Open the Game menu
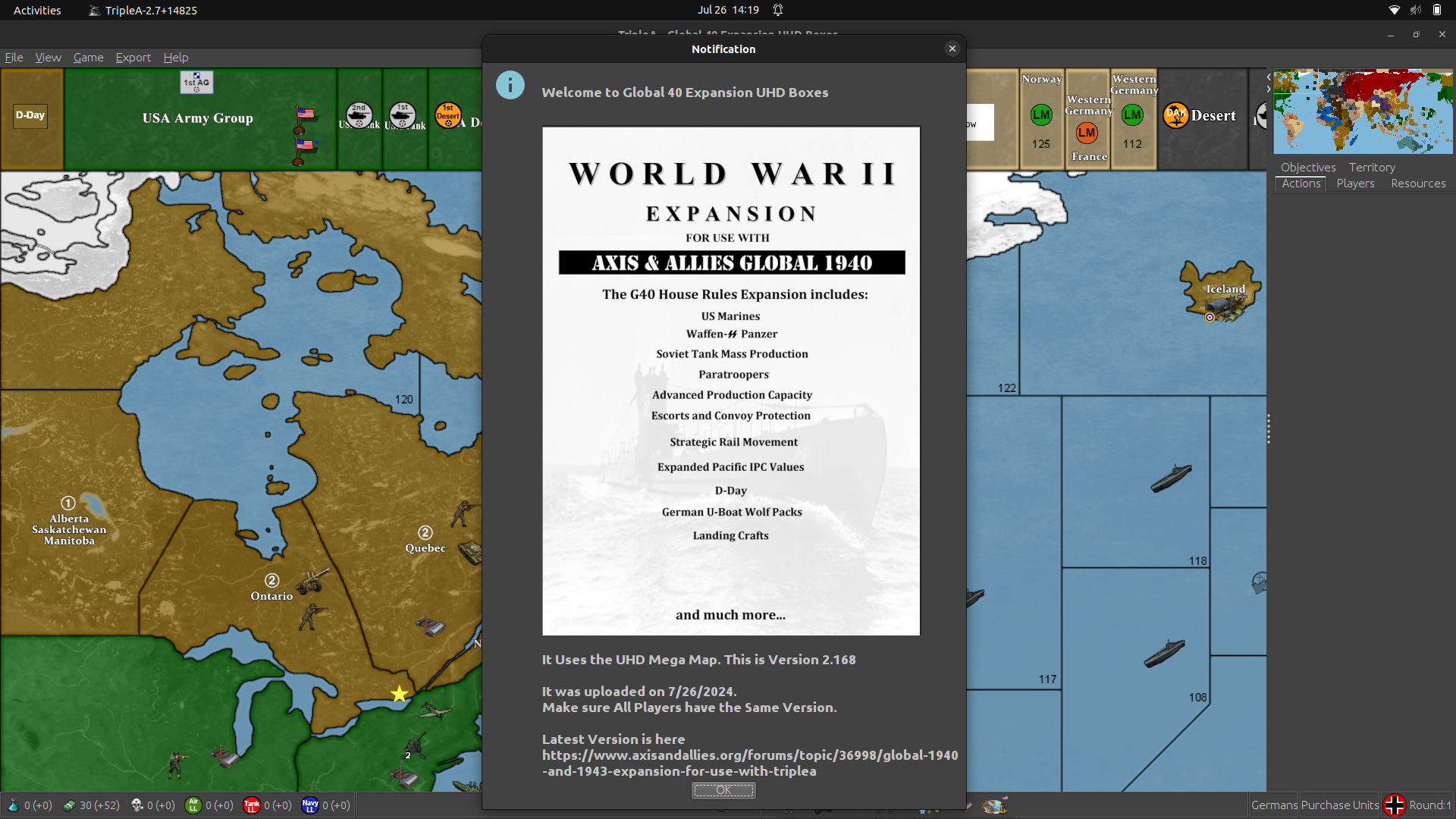This screenshot has height=819, width=1456. [88, 58]
